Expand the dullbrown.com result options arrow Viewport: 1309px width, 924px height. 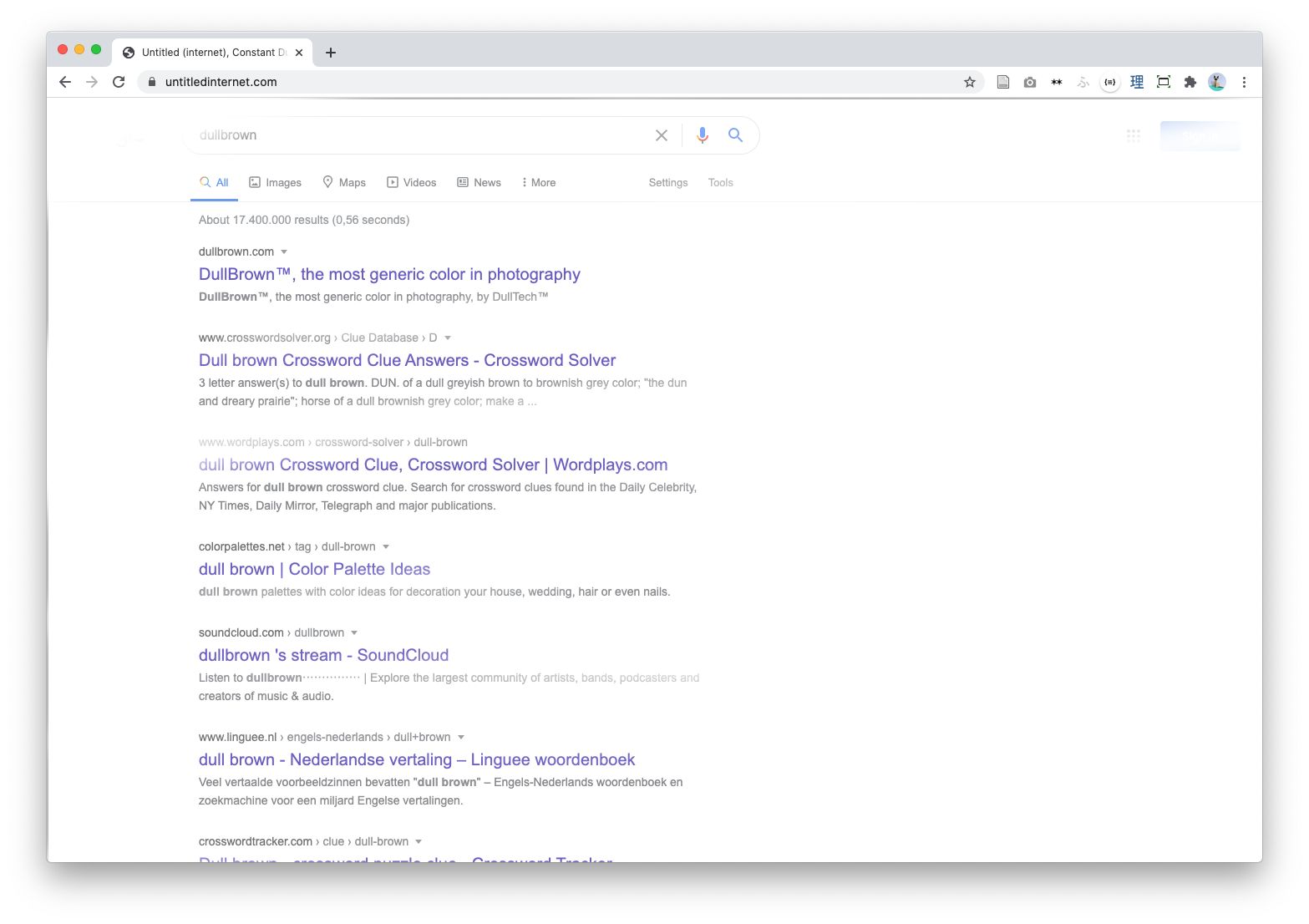(x=284, y=252)
